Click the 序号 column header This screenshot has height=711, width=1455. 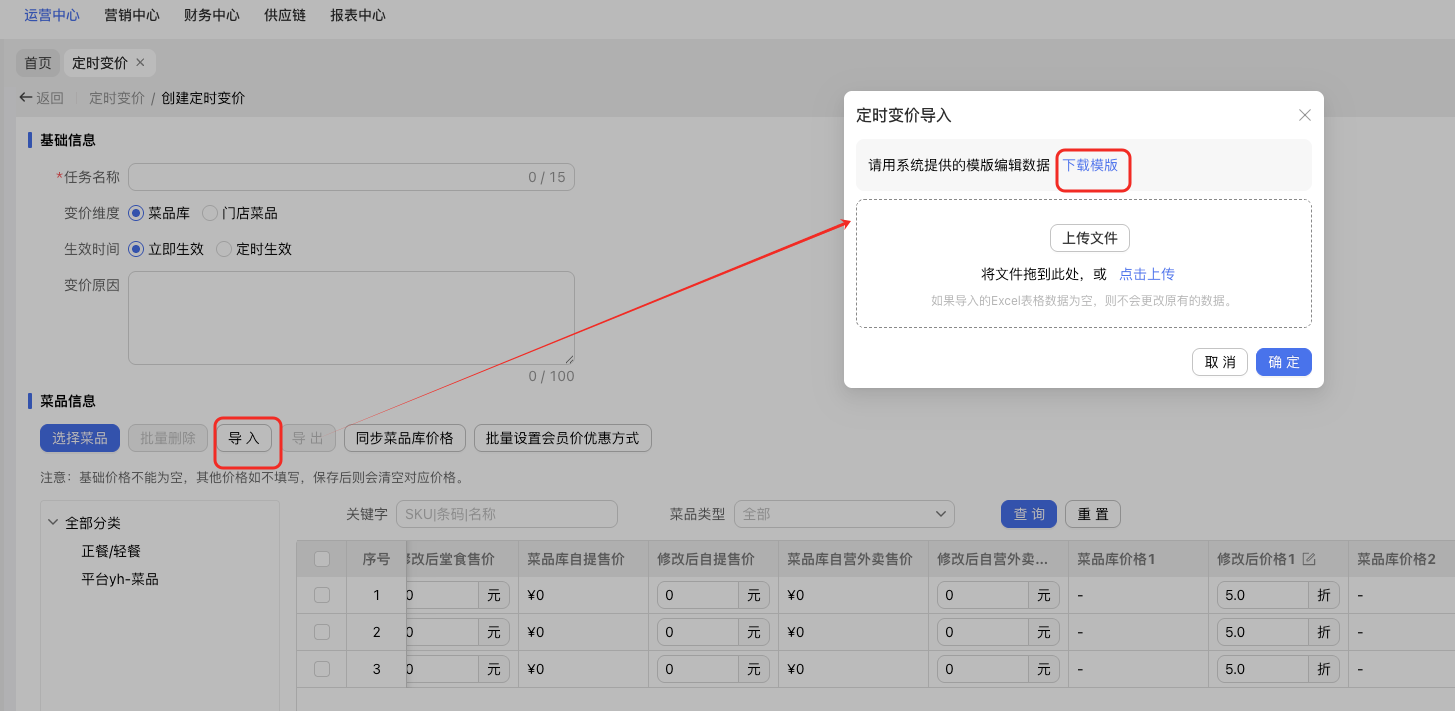376,559
